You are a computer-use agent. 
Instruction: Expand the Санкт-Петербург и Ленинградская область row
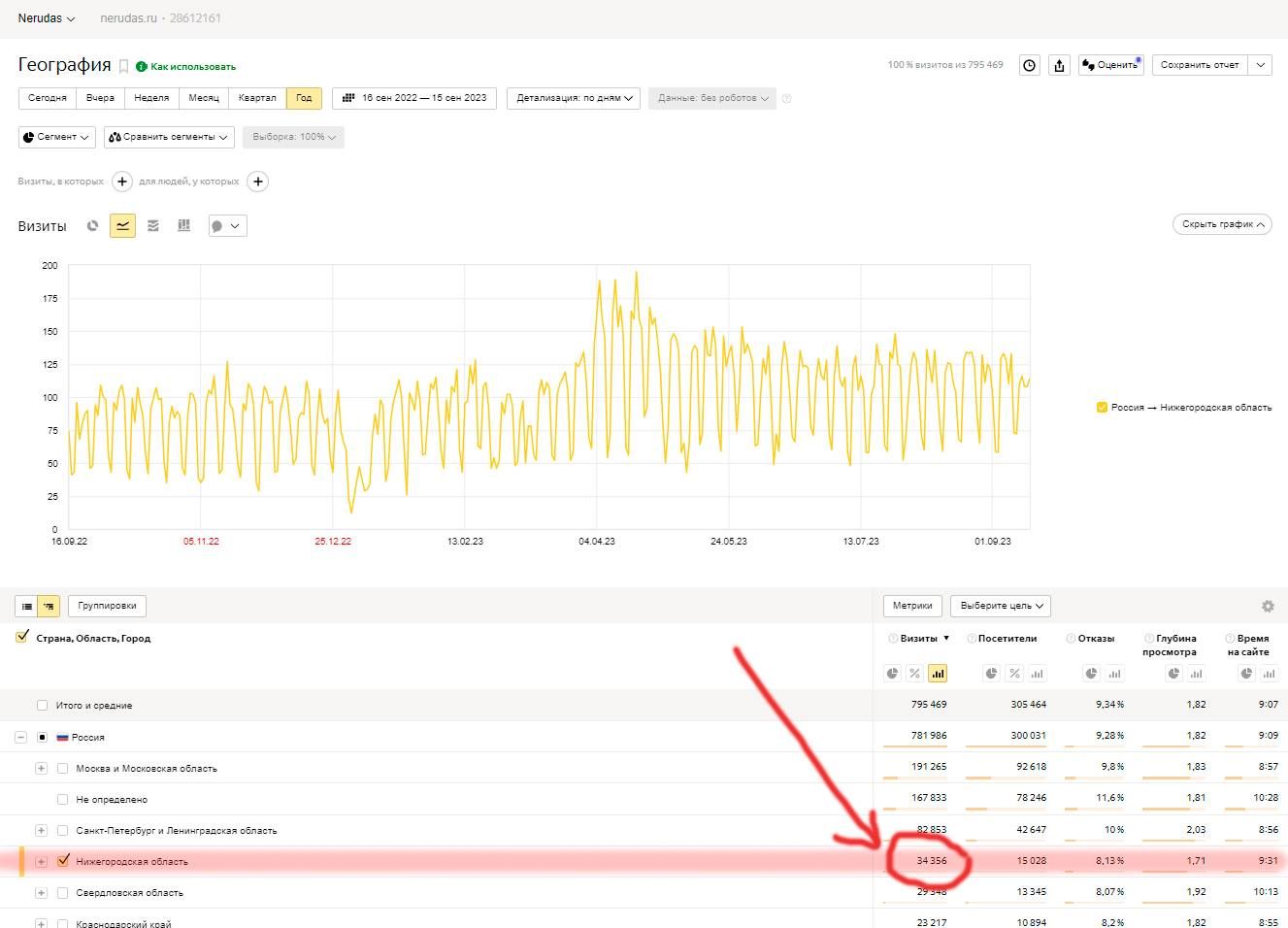pos(41,830)
